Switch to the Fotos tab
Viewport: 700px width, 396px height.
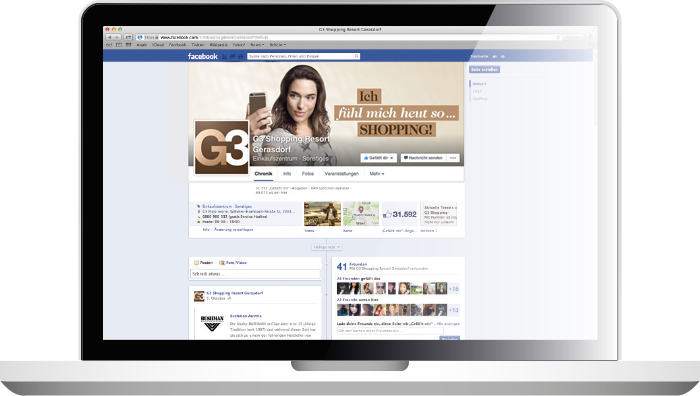pyautogui.click(x=308, y=174)
